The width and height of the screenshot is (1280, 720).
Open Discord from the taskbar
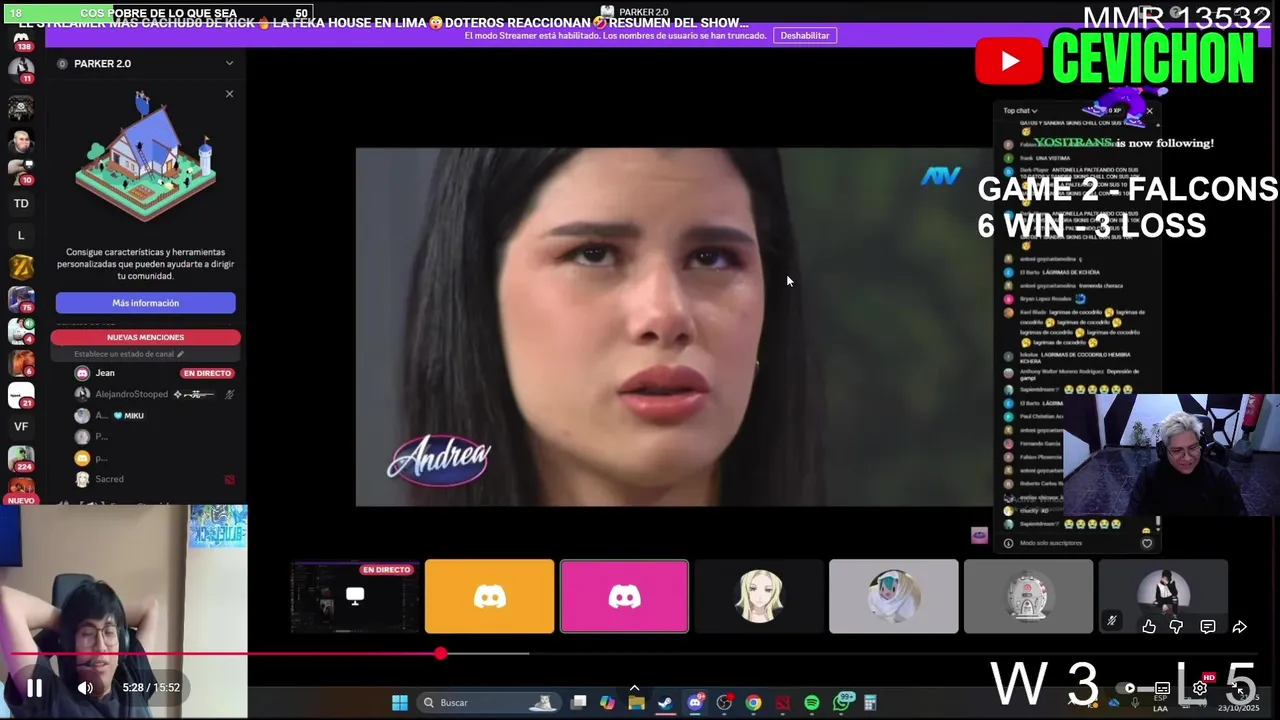(695, 703)
